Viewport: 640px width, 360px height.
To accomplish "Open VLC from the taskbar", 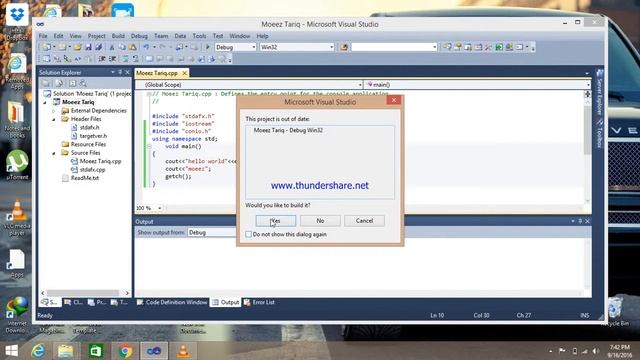I will coord(183,351).
